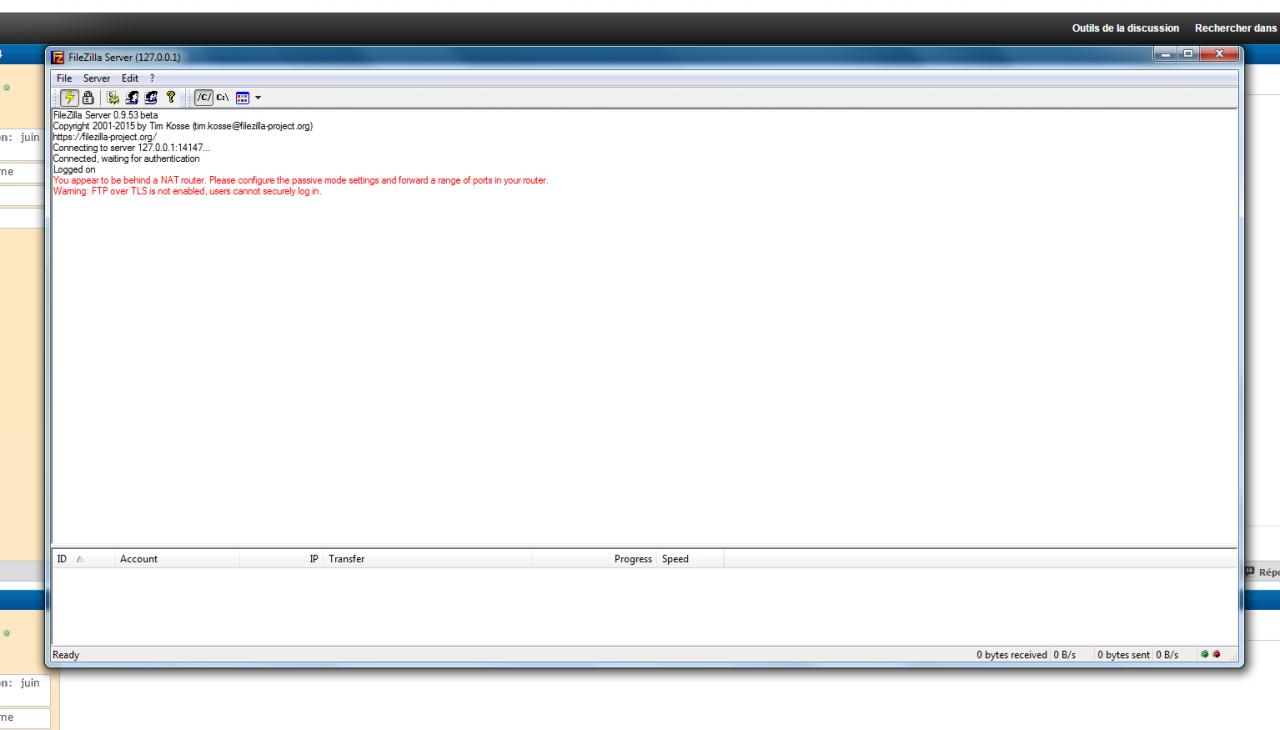Open the Edit menu
Screen dimensions: 1280x730
point(130,78)
